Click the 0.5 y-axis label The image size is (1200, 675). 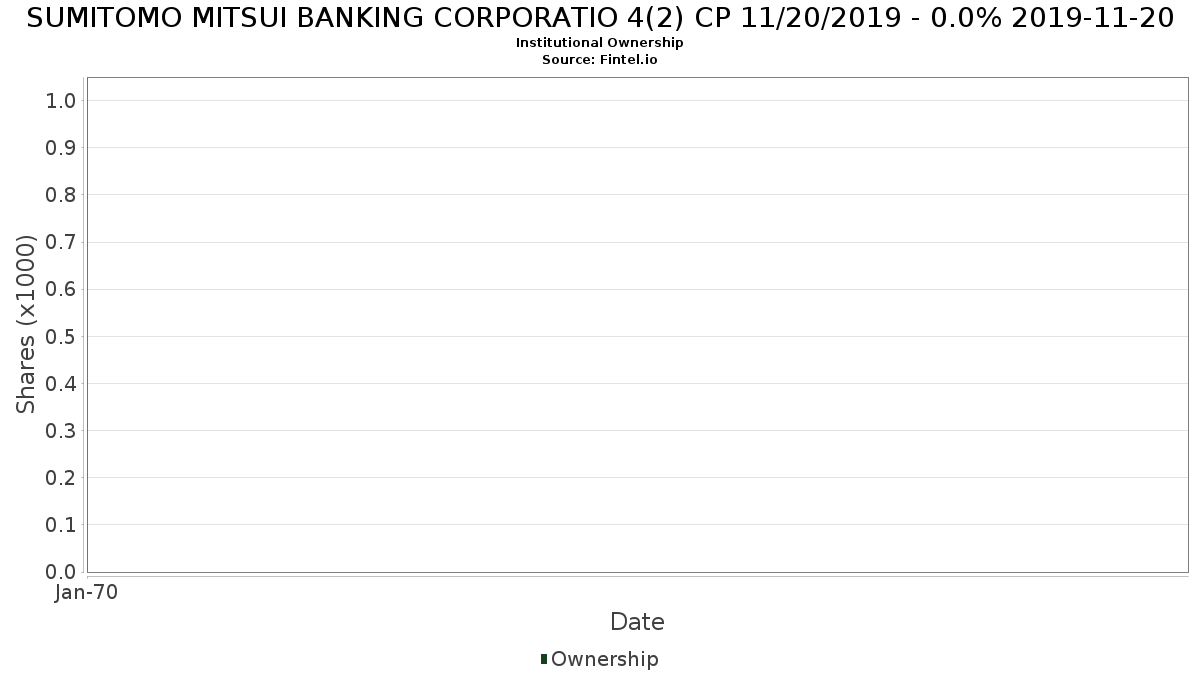tap(61, 336)
